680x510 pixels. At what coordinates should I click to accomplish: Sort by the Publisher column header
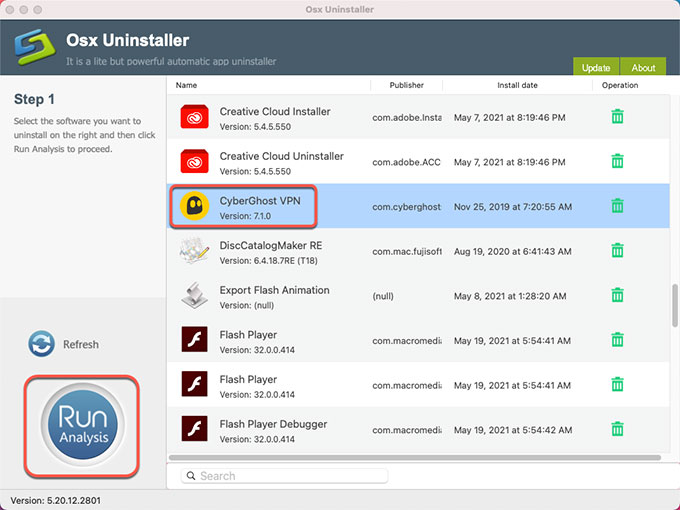tap(406, 85)
